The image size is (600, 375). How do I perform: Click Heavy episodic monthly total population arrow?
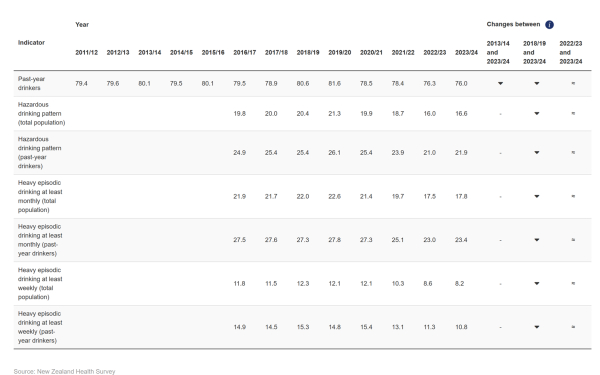pyautogui.click(x=536, y=196)
